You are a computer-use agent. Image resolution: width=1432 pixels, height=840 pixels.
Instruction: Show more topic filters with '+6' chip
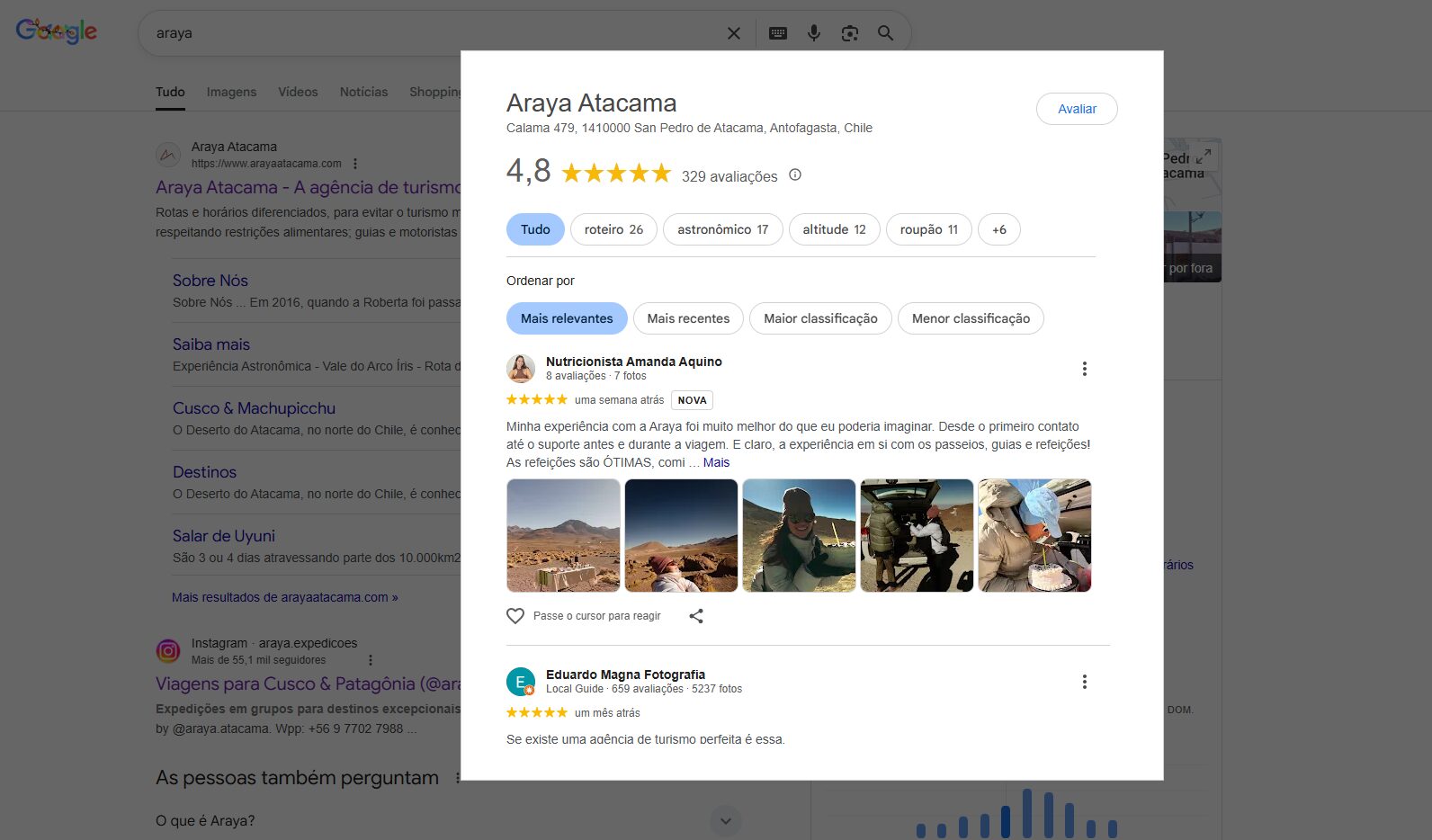[998, 229]
